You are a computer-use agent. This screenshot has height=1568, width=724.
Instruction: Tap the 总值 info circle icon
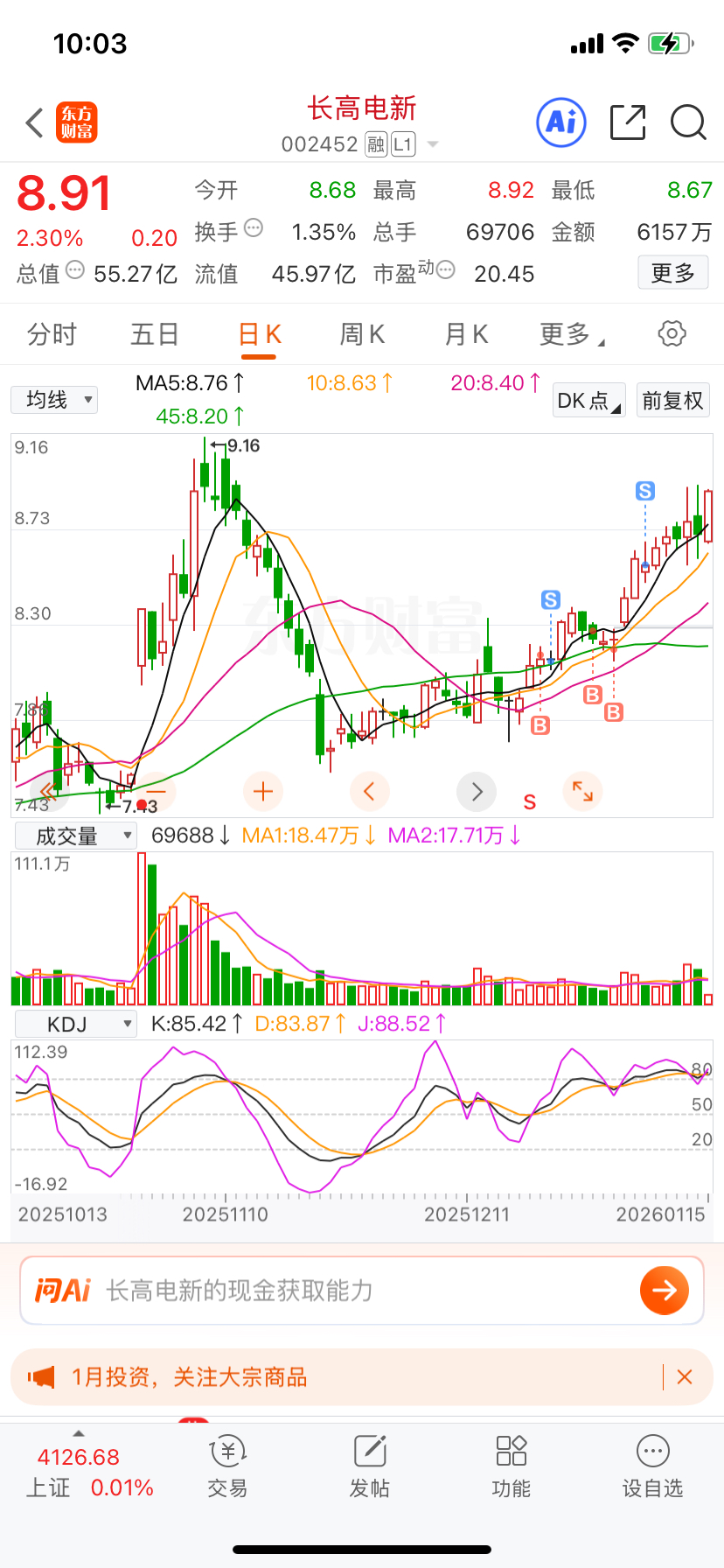tap(75, 270)
